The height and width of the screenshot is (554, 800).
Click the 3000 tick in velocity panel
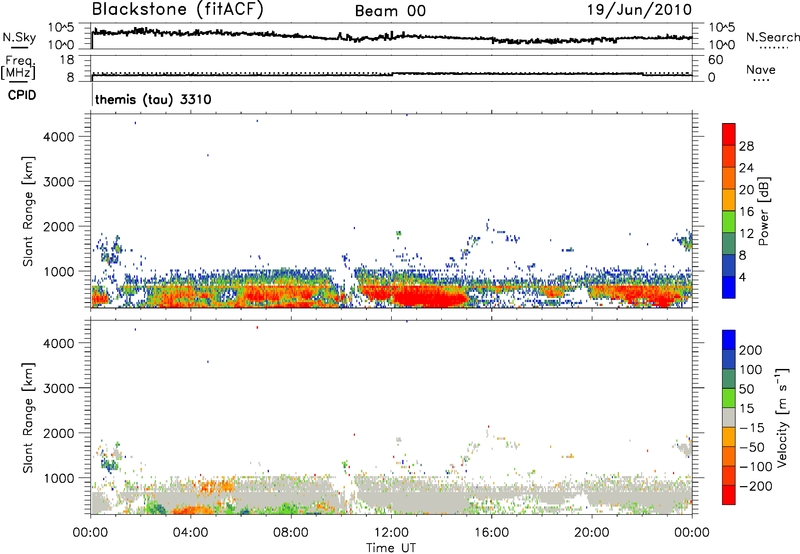pos(59,388)
